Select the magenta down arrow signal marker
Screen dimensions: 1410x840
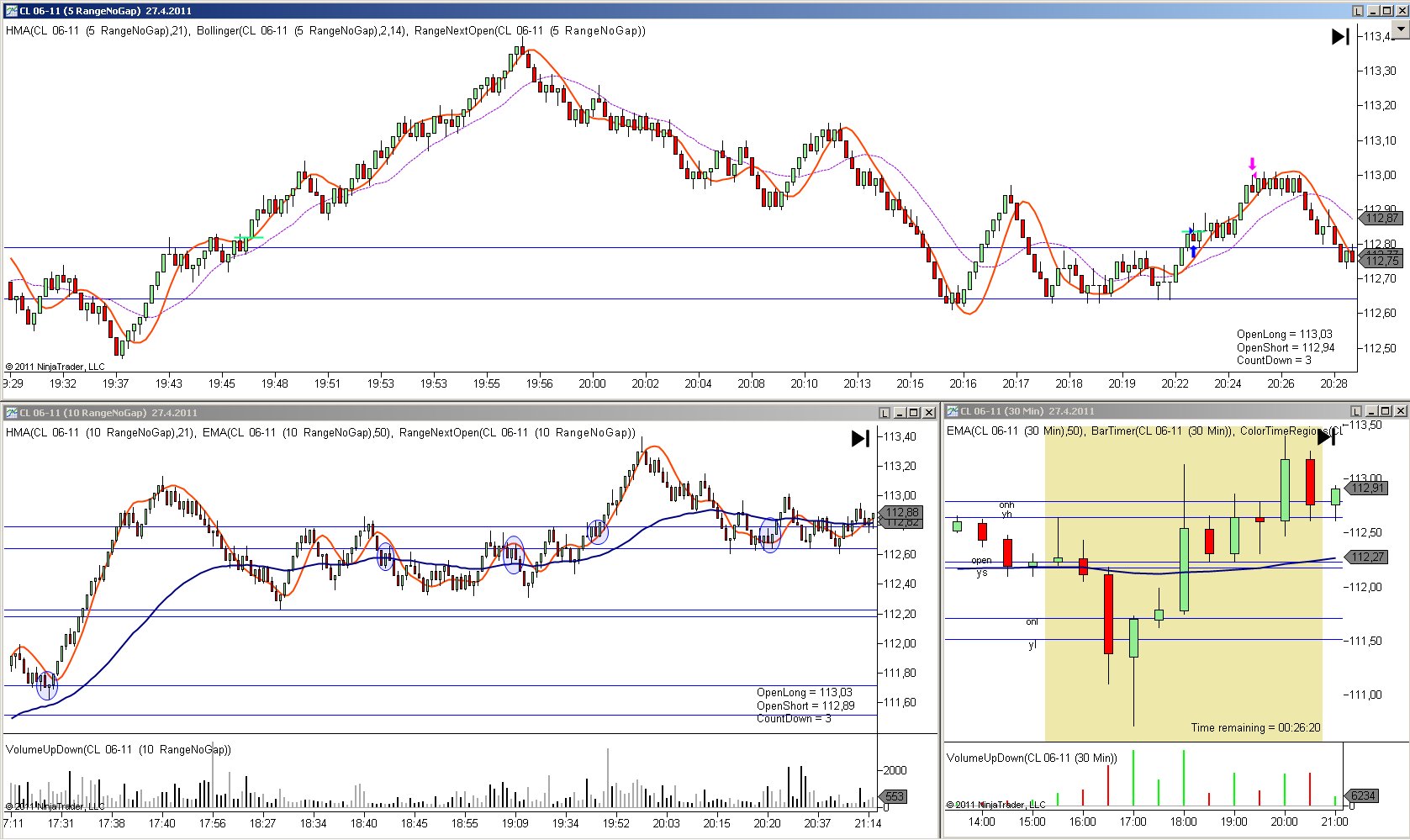pyautogui.click(x=1253, y=164)
